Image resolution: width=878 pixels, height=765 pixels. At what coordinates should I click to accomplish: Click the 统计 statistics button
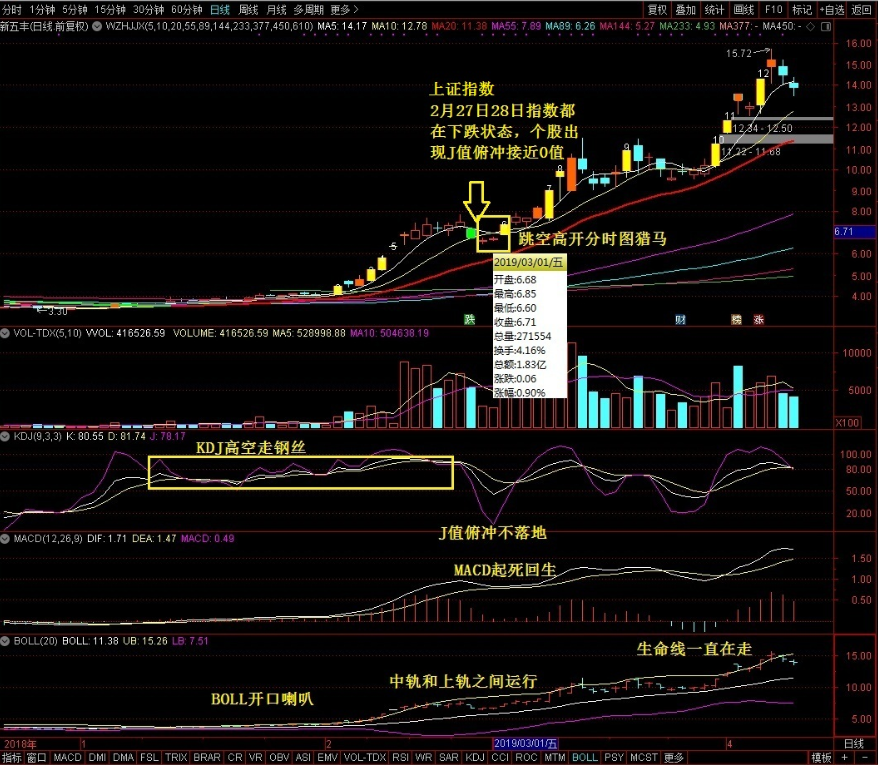[x=714, y=10]
